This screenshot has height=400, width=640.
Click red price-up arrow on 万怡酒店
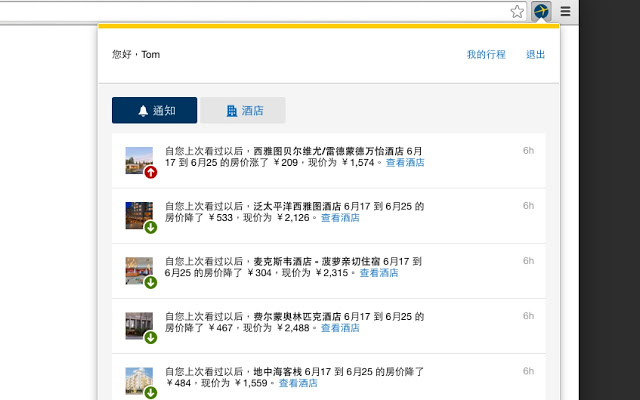151,172
